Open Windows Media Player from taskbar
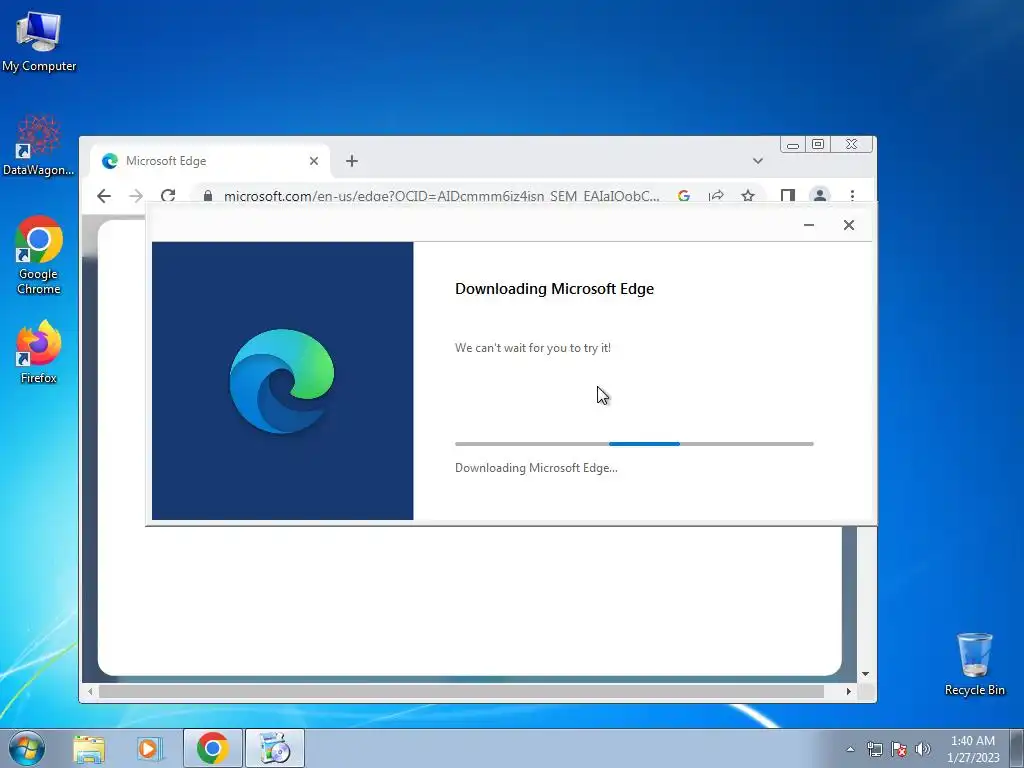 (x=149, y=748)
